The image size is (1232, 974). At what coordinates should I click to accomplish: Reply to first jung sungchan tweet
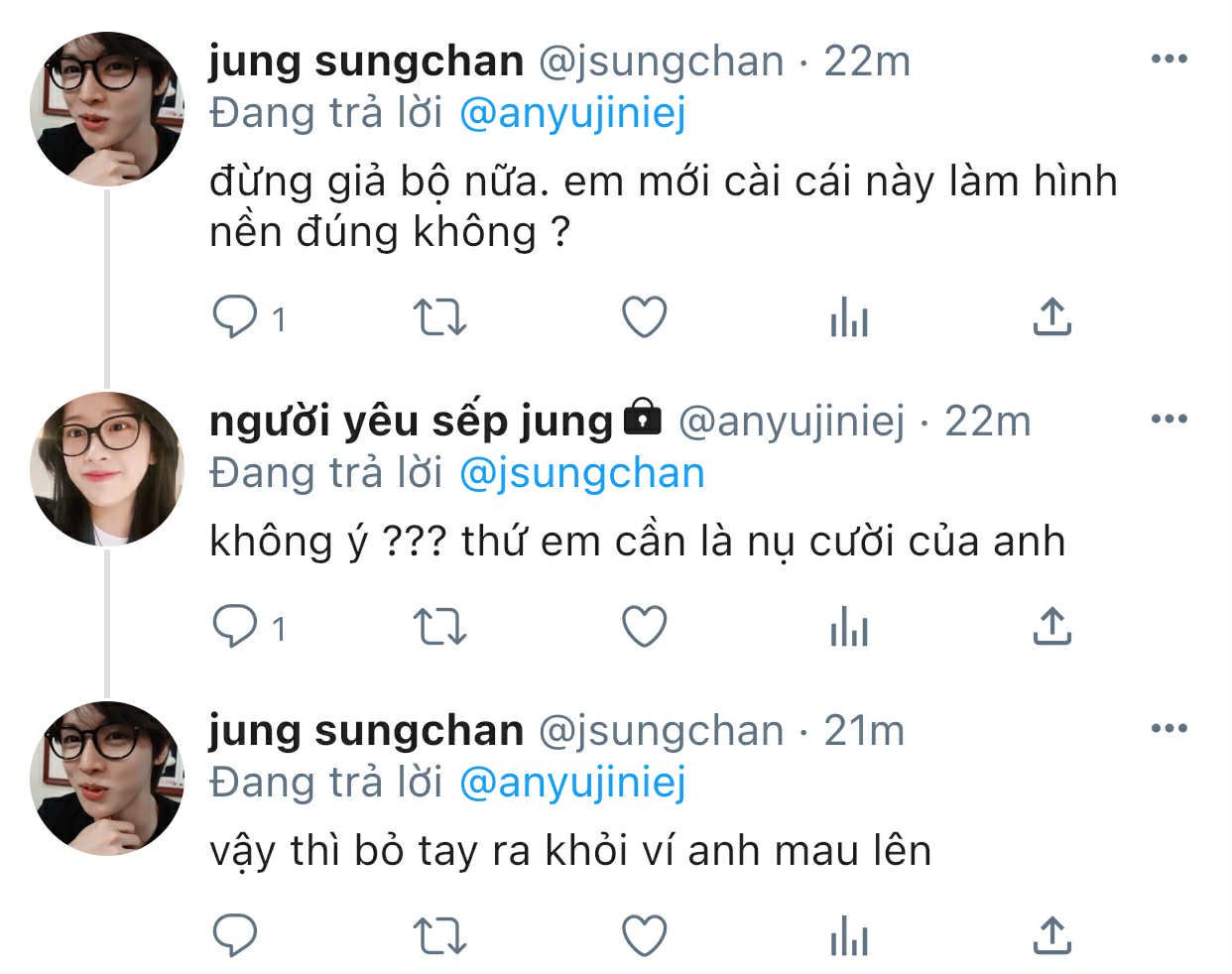(236, 318)
